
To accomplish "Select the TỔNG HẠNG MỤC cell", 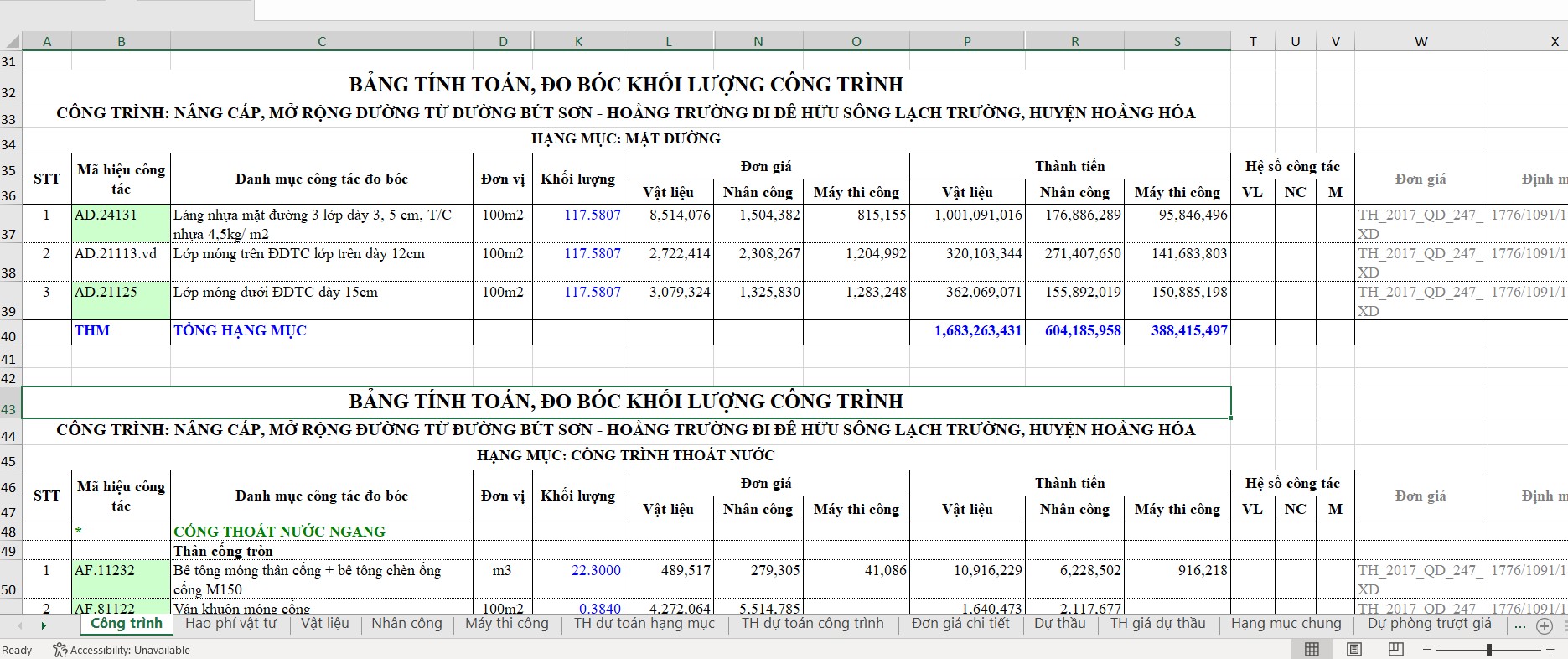I will pyautogui.click(x=322, y=332).
